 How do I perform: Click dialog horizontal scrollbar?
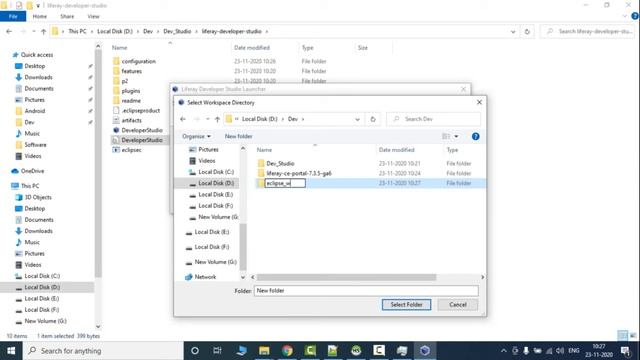tap(346, 277)
